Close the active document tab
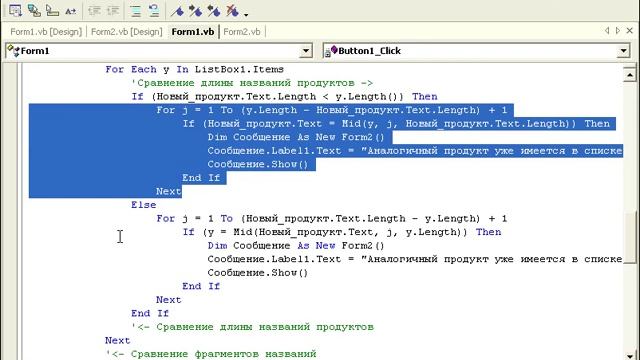 630,31
